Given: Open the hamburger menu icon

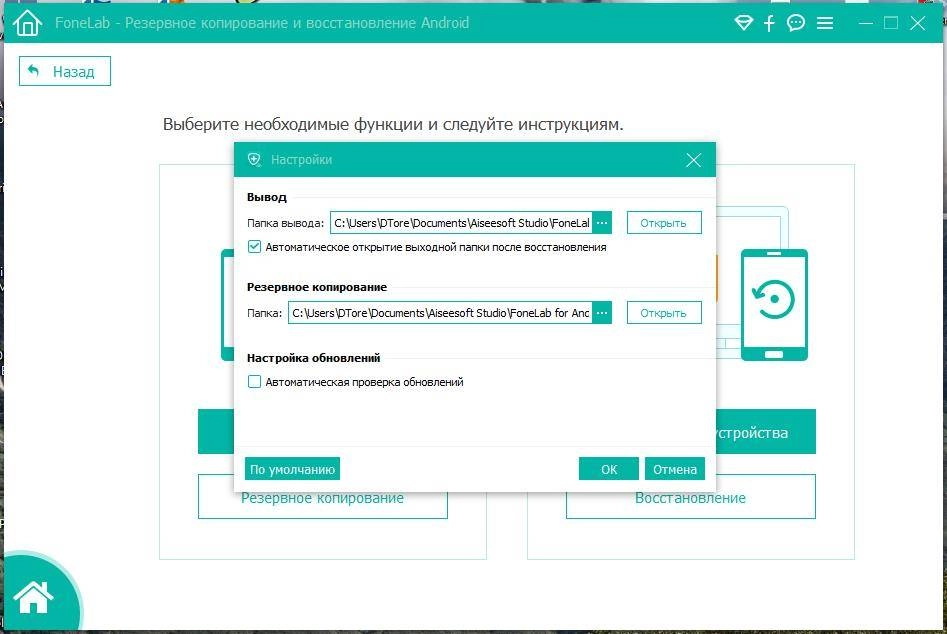Looking at the screenshot, I should pyautogui.click(x=824, y=23).
